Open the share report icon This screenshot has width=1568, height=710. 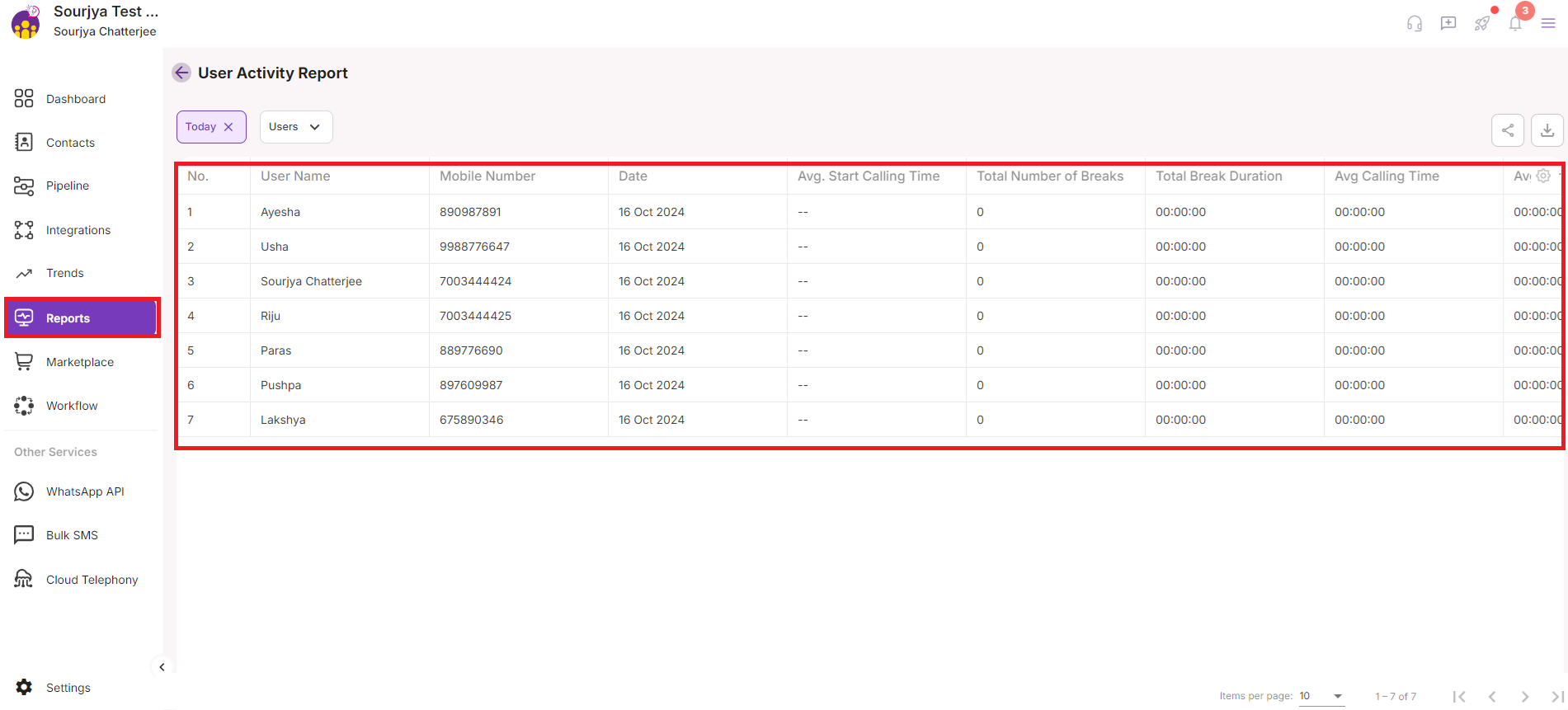click(1507, 130)
